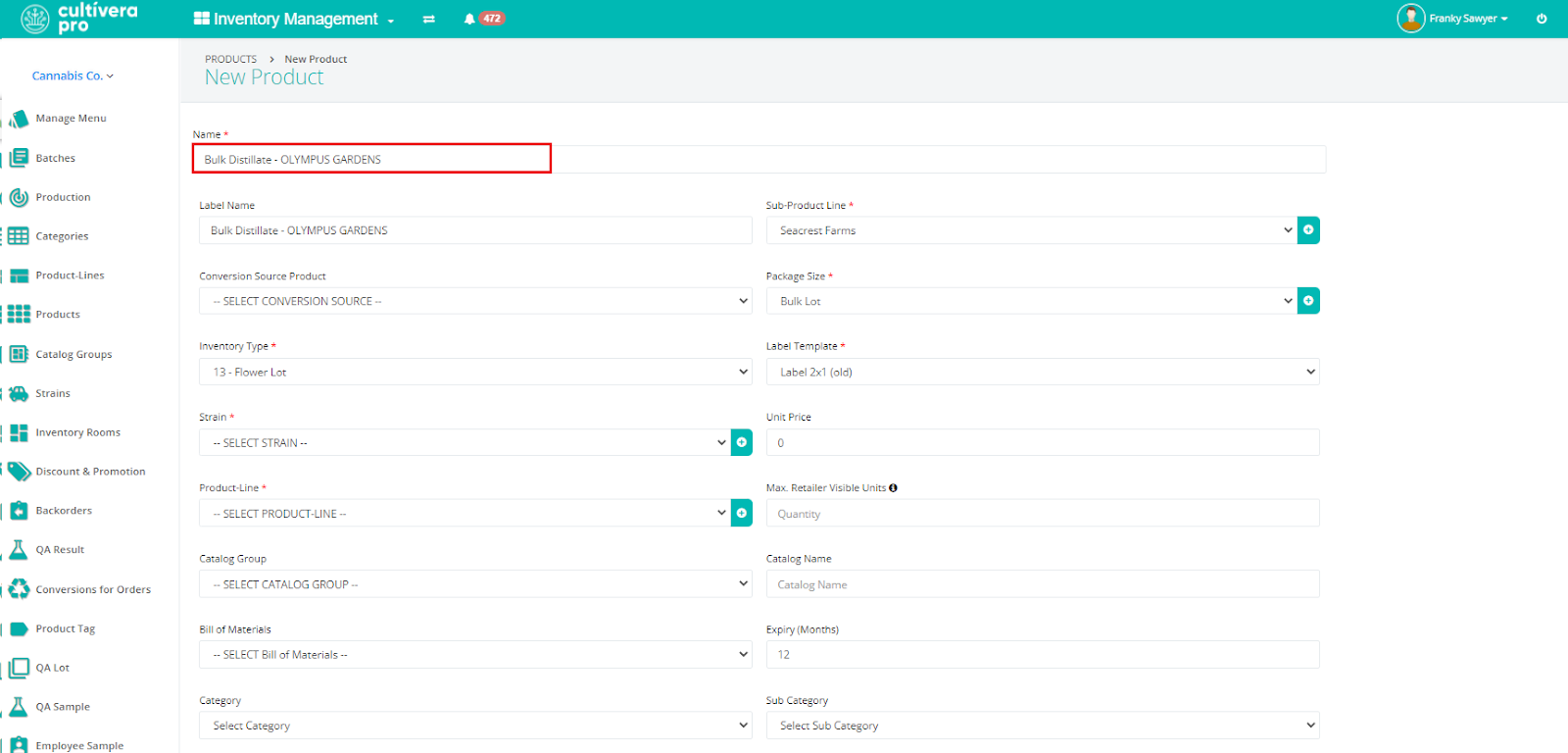Click the Manage Menu sidebar icon
This screenshot has width=1568, height=753.
[x=19, y=119]
